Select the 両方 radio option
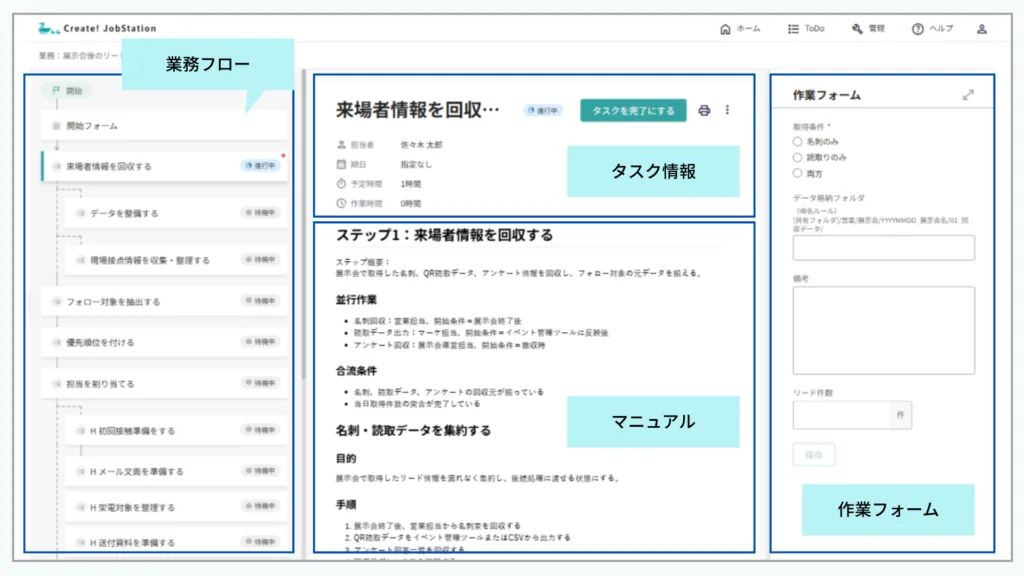The height and width of the screenshot is (576, 1024). click(797, 173)
